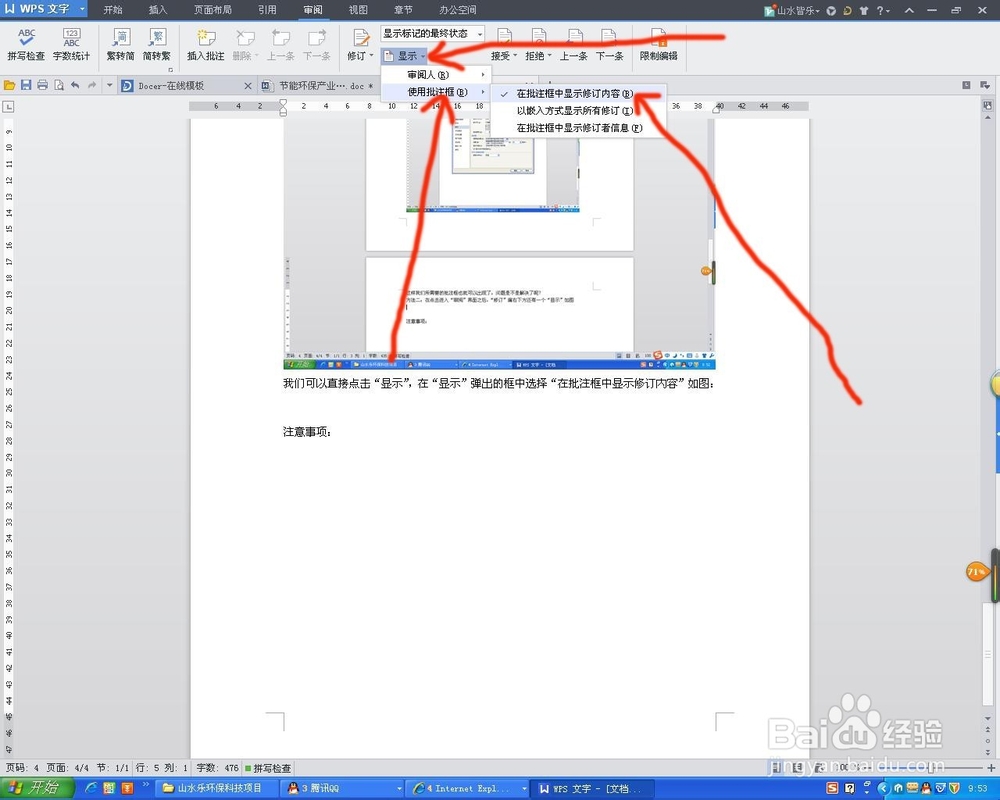Click the t-shirt skin icon in title bar

point(864,10)
